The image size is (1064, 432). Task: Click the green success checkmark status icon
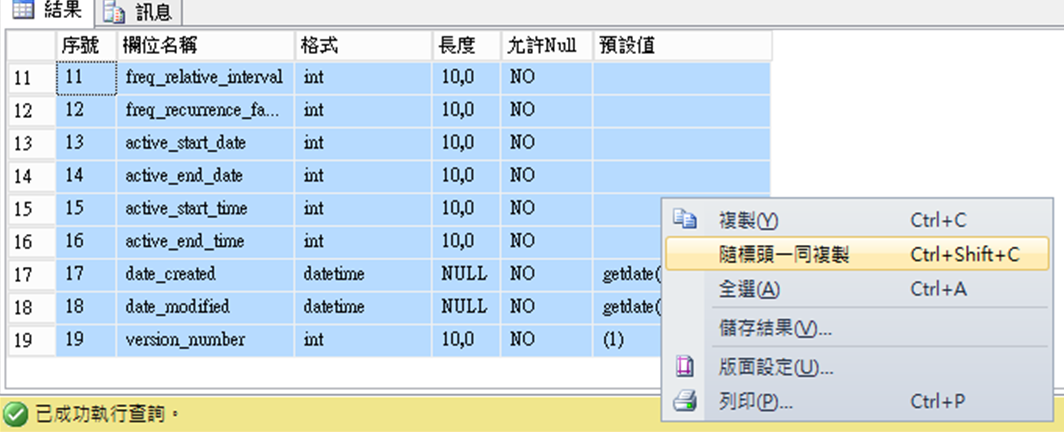tap(15, 413)
